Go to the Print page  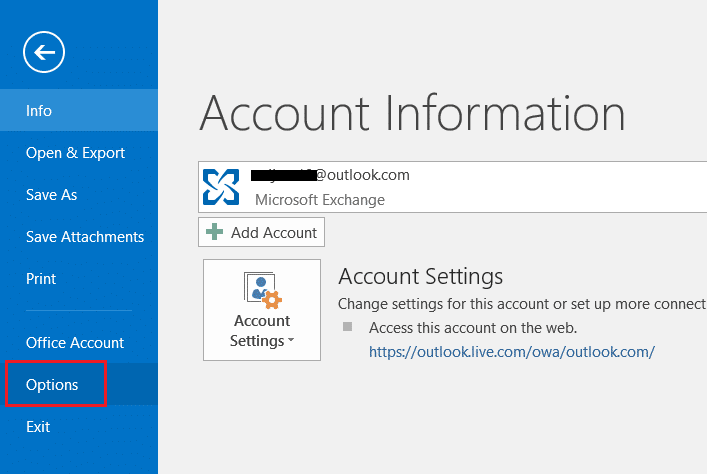[x=41, y=279]
